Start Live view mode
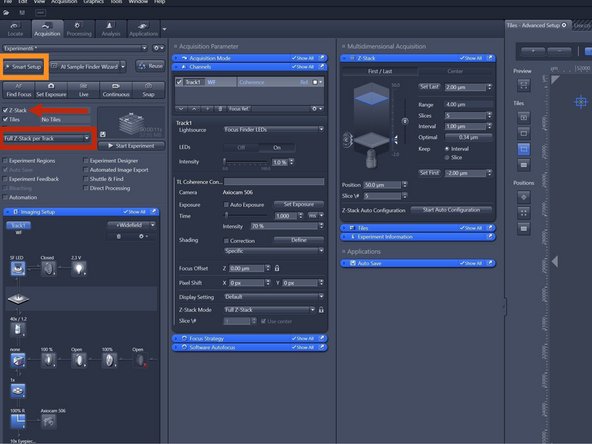The image size is (592, 444). click(83, 90)
